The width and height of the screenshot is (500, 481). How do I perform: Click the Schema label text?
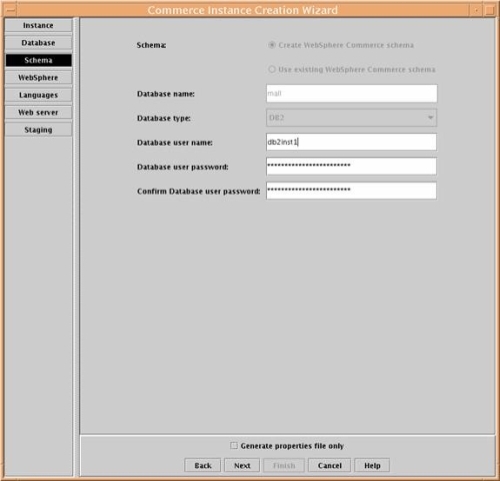[x=151, y=45]
